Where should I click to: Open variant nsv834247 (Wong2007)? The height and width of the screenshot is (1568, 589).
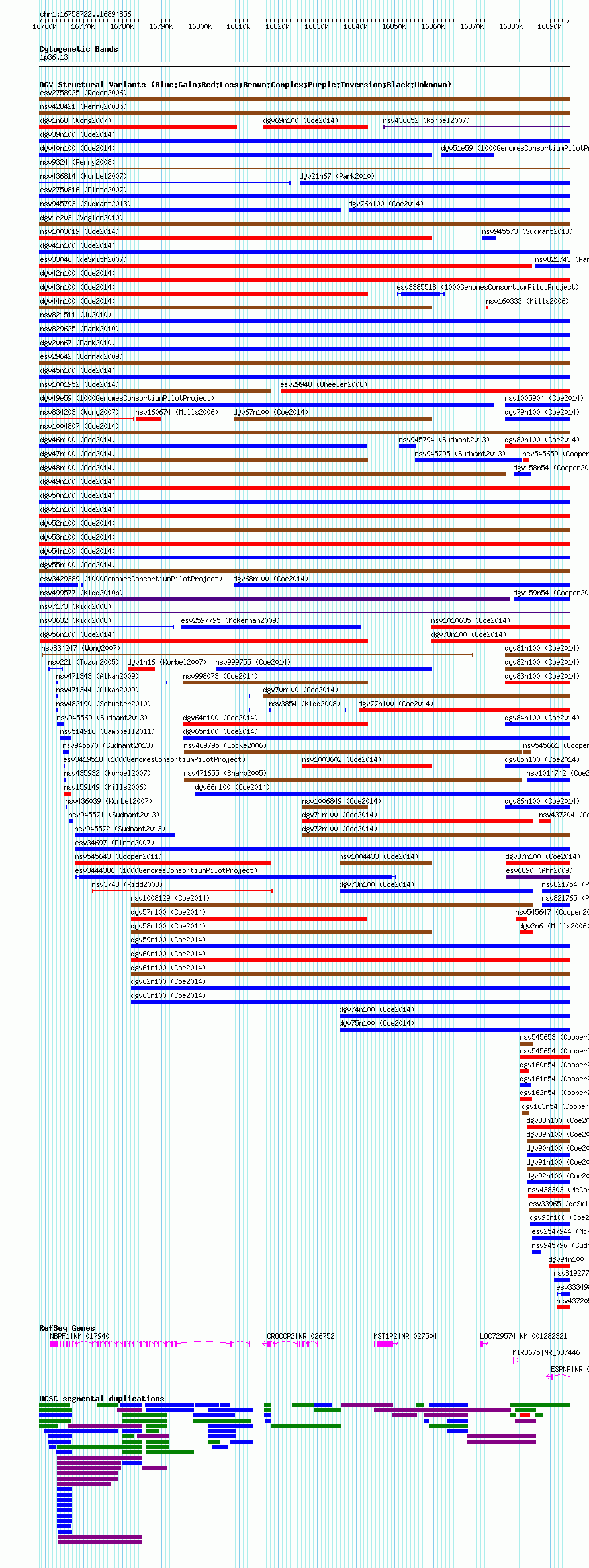click(81, 648)
